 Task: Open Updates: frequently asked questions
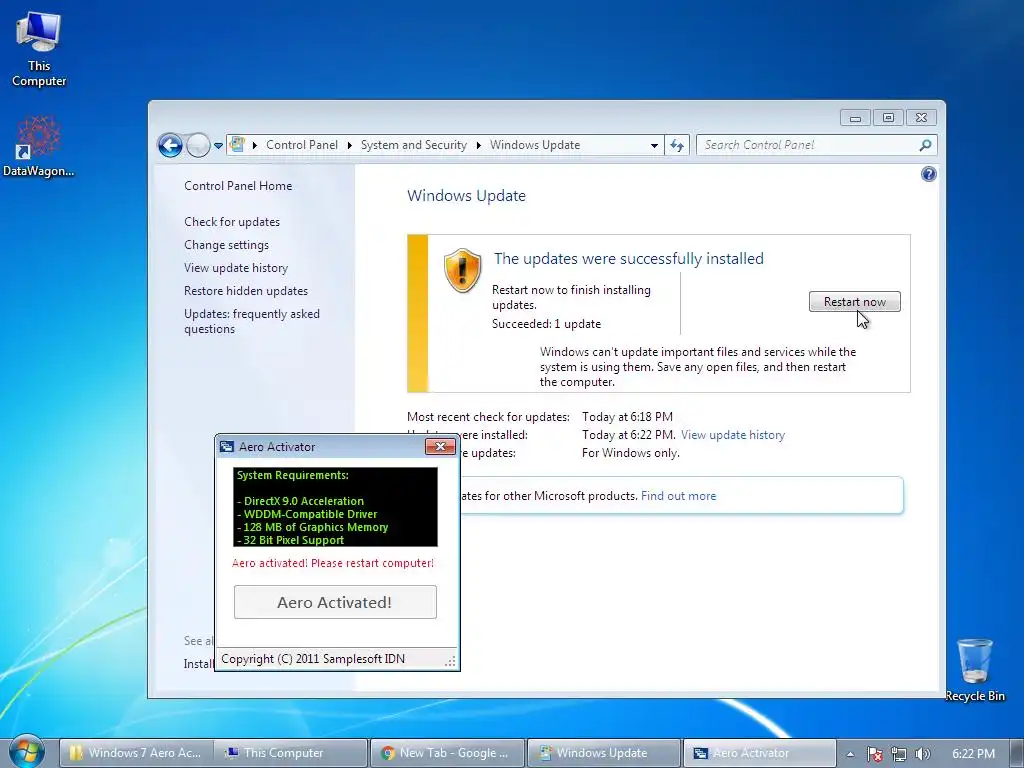pos(251,321)
